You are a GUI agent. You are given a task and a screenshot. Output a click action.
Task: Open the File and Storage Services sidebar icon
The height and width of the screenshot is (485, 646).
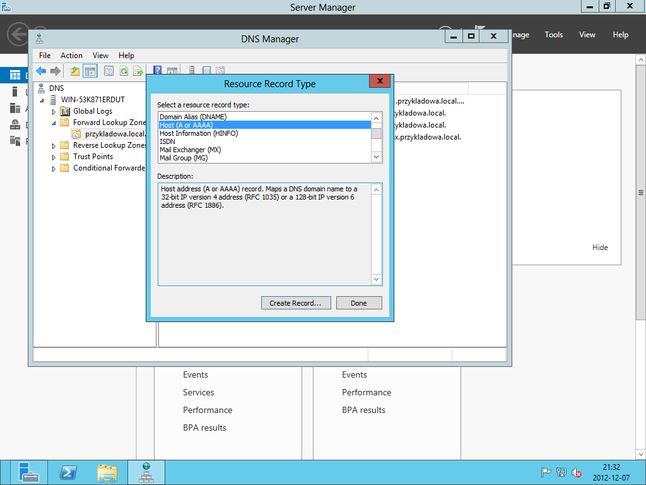[x=15, y=141]
